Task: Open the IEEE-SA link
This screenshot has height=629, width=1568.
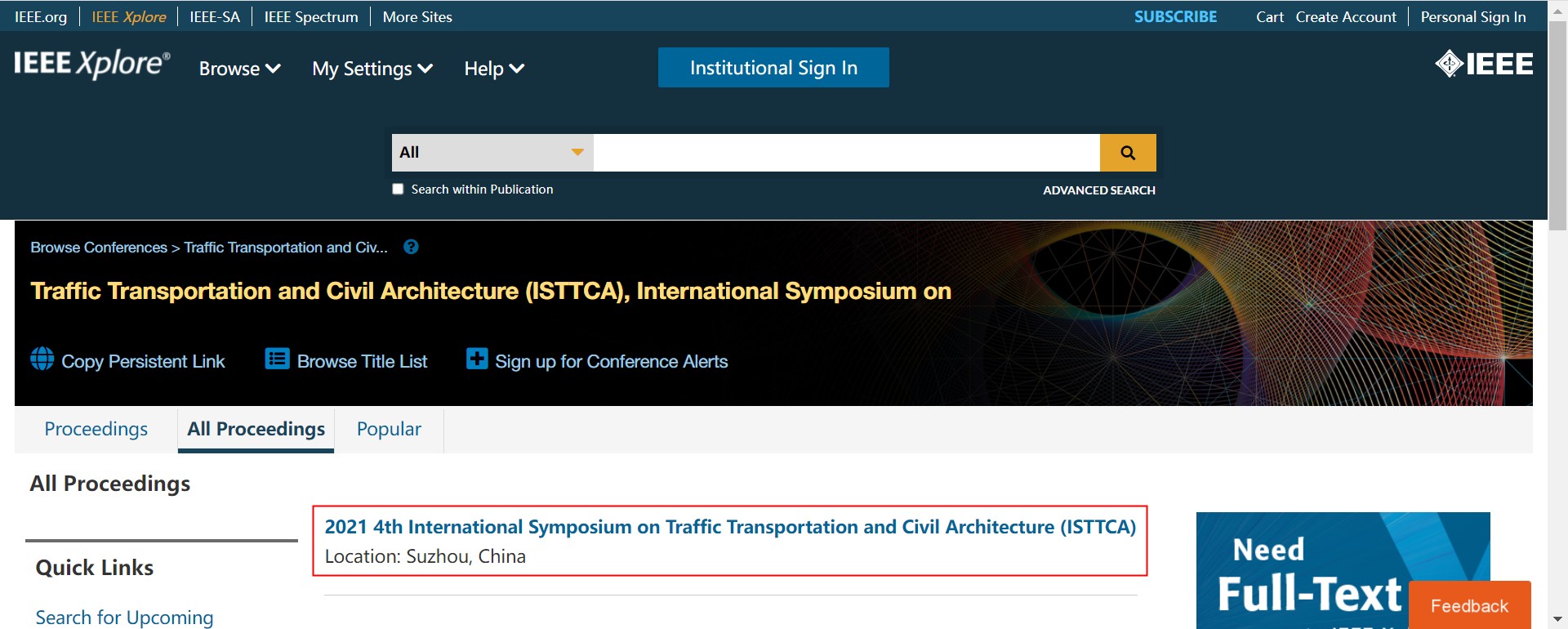Action: pyautogui.click(x=215, y=16)
